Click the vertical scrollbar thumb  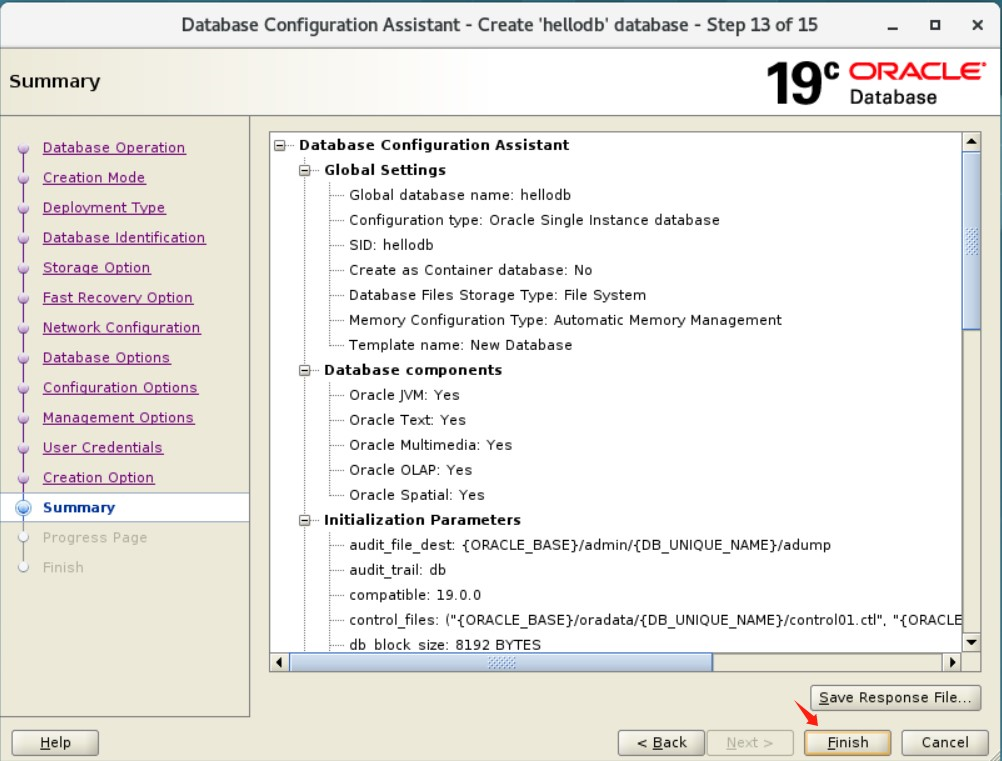click(971, 241)
